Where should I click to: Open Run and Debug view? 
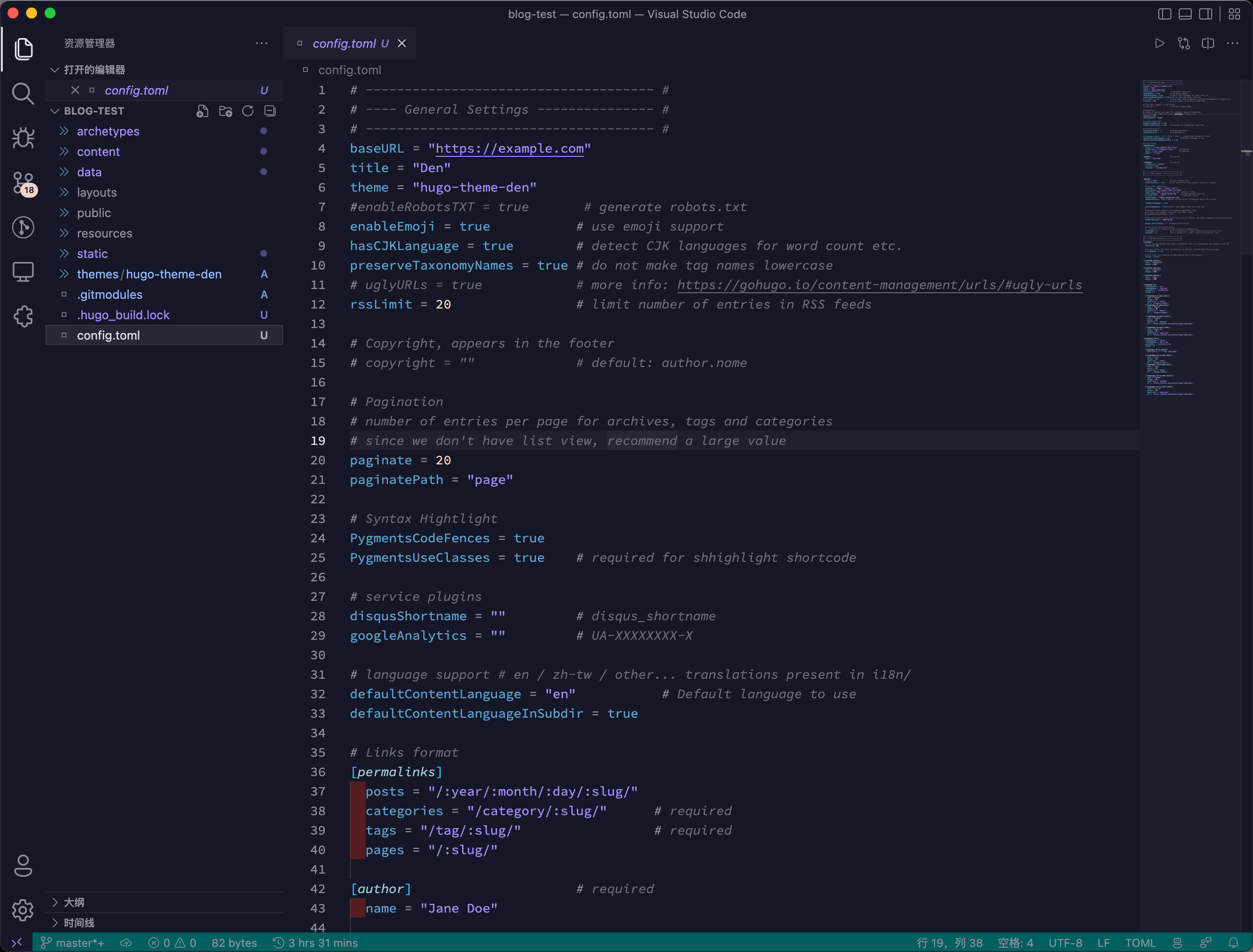click(x=23, y=138)
